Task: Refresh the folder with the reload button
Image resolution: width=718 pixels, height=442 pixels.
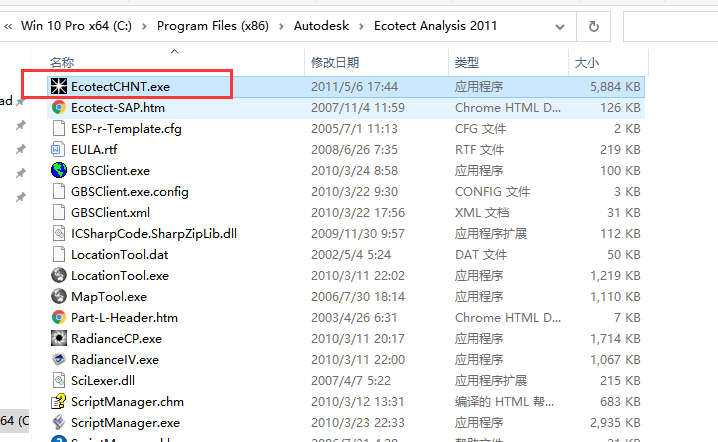Action: point(593,27)
